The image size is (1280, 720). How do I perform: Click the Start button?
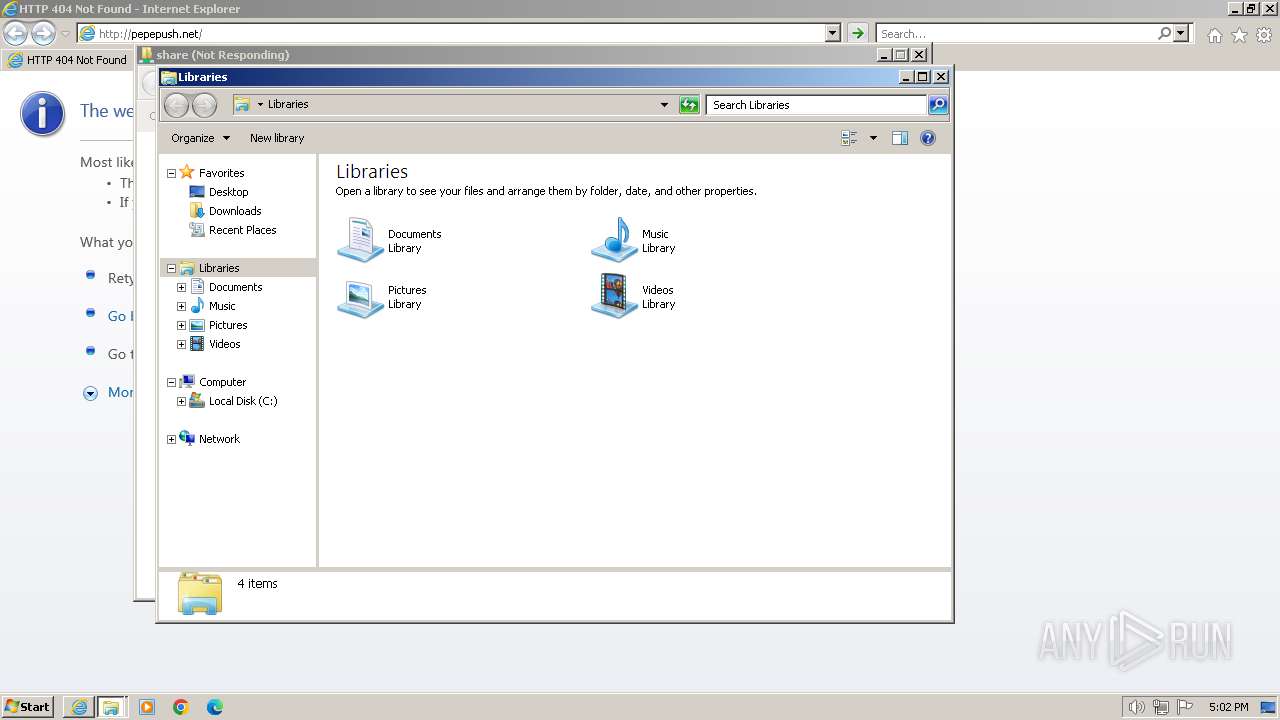pos(28,707)
